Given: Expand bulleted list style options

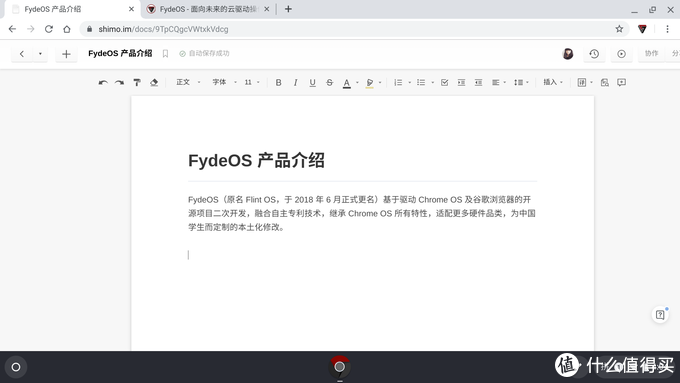Looking at the screenshot, I should click(432, 82).
